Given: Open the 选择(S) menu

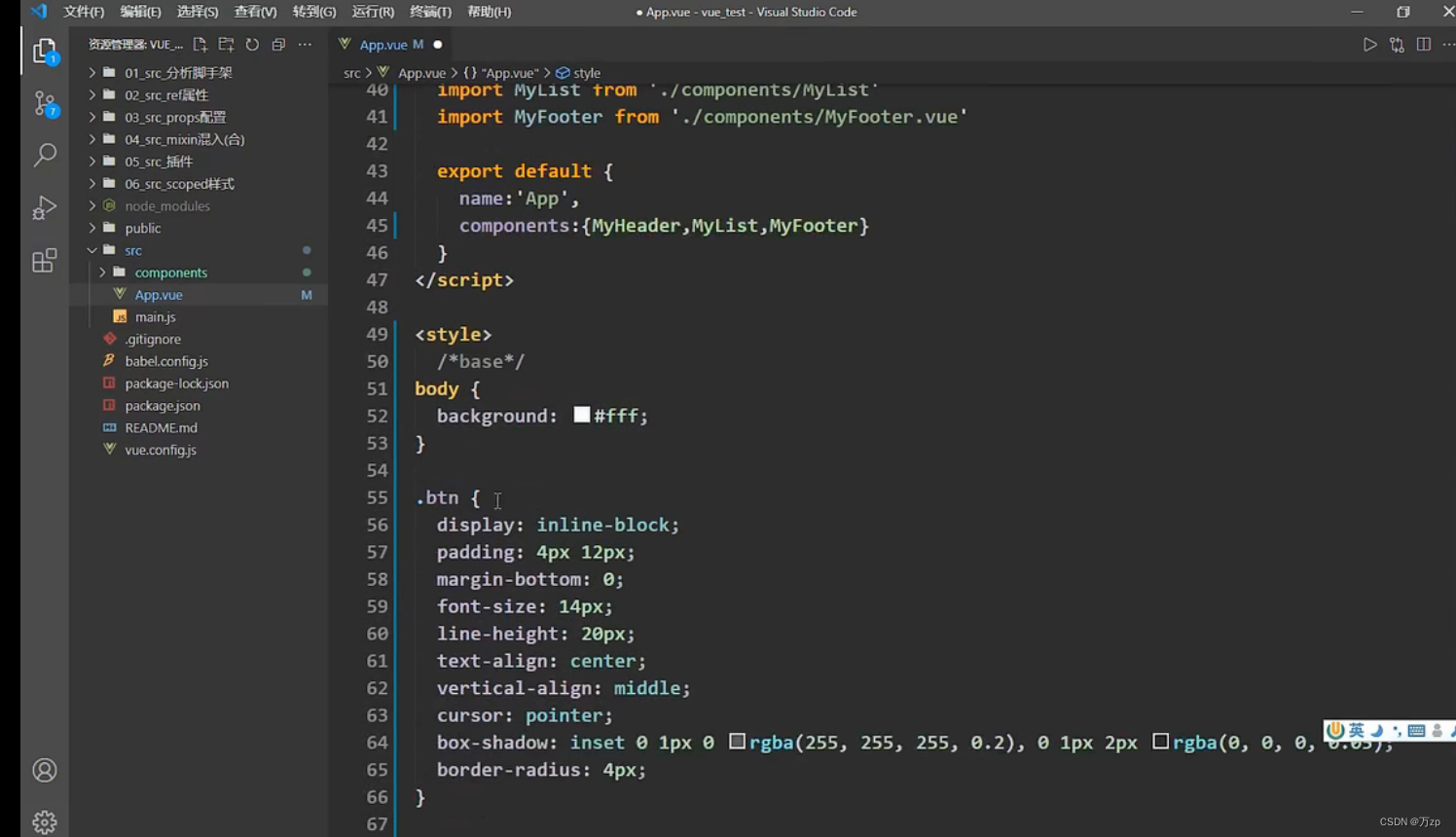Looking at the screenshot, I should [198, 12].
